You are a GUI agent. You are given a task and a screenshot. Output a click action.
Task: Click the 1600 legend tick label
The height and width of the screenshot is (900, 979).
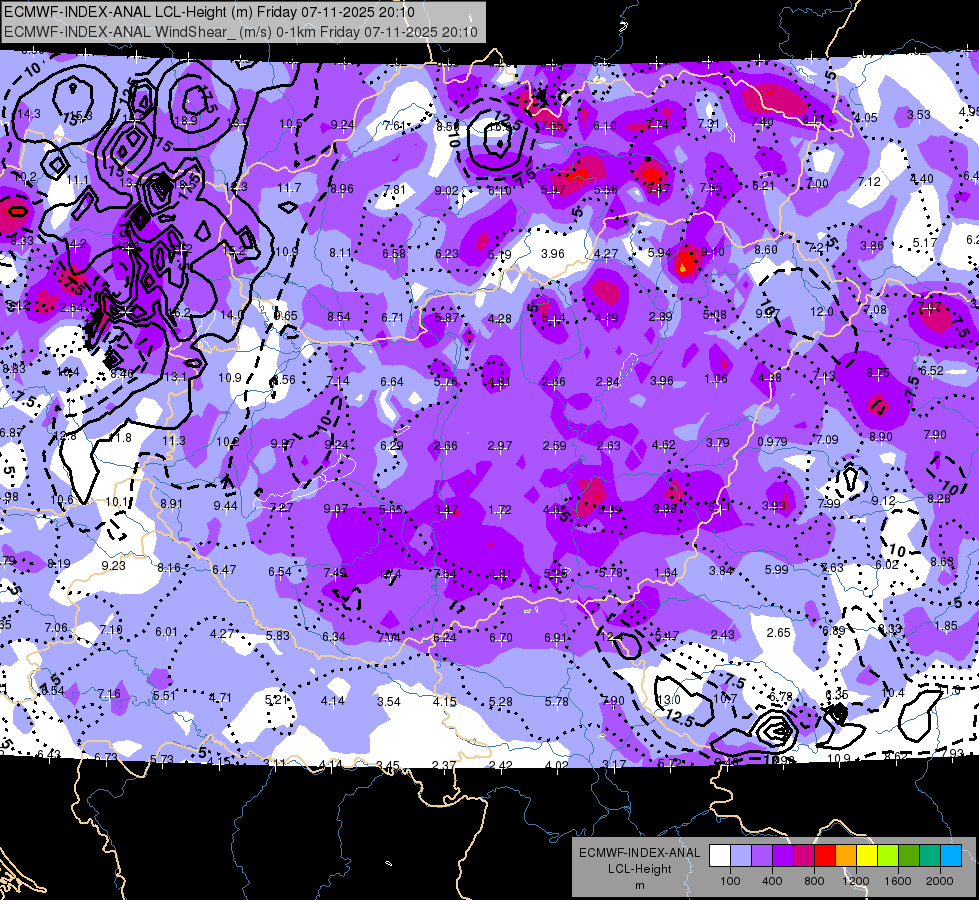click(x=897, y=881)
